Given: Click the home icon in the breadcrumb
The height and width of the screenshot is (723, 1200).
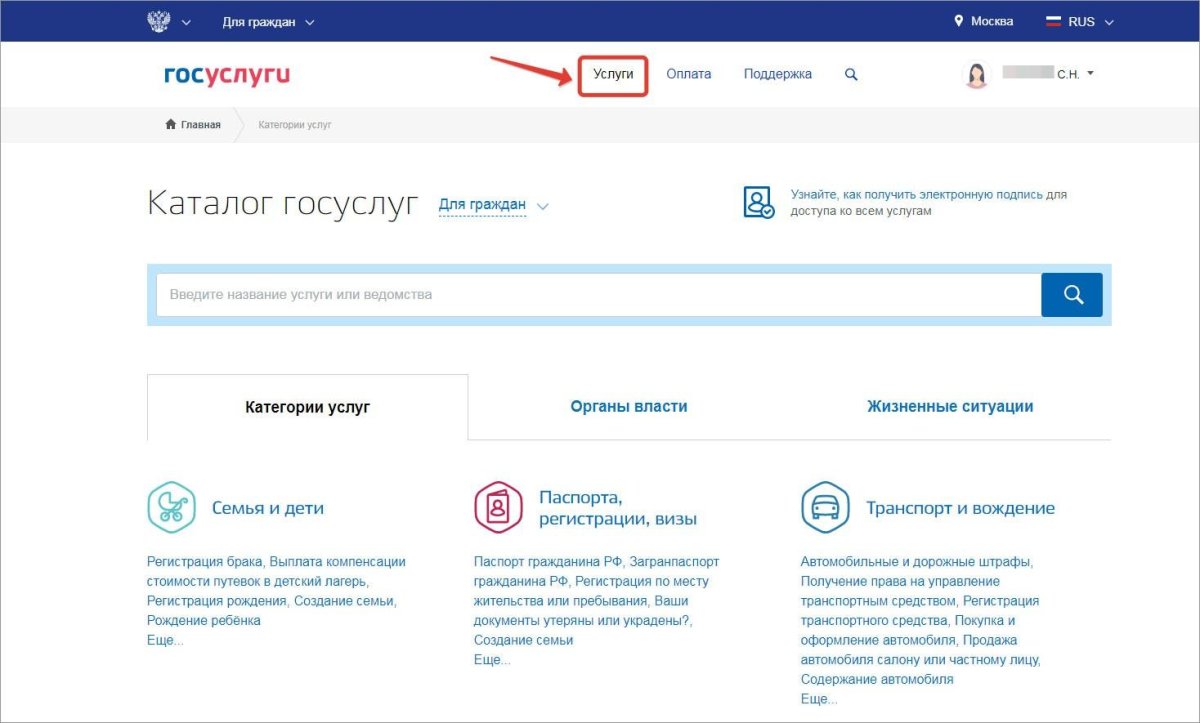Looking at the screenshot, I should pyautogui.click(x=169, y=123).
